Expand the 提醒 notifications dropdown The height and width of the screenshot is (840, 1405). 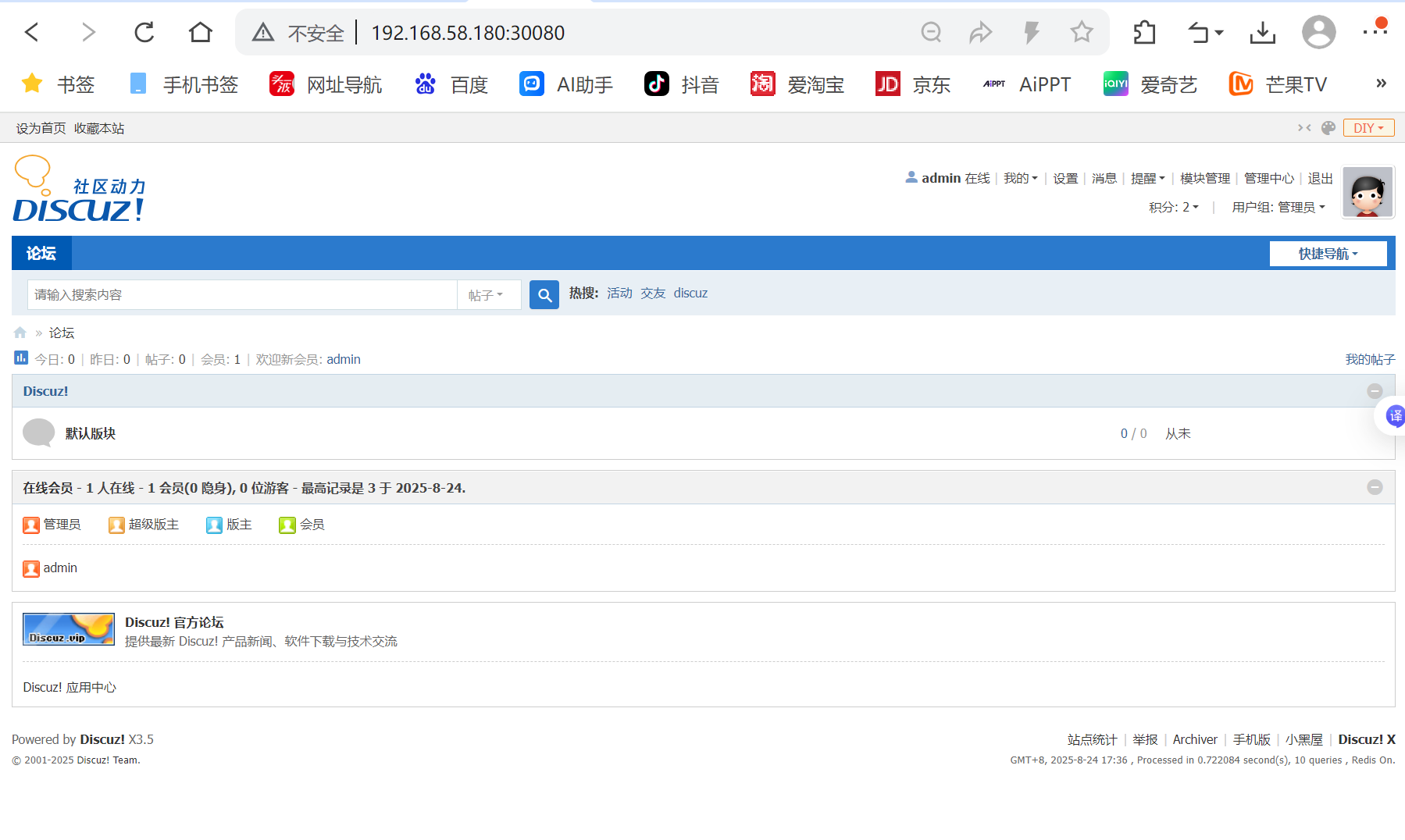pos(1147,178)
